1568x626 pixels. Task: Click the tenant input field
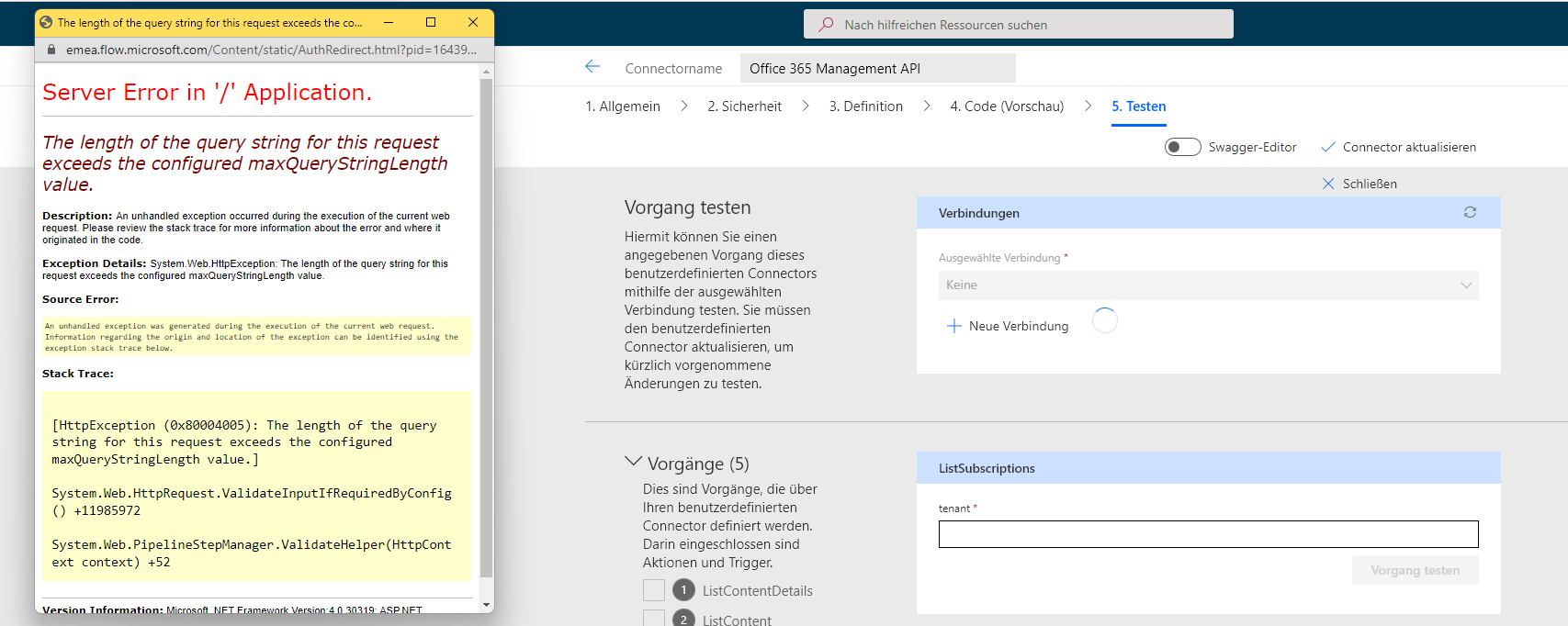pyautogui.click(x=1209, y=534)
